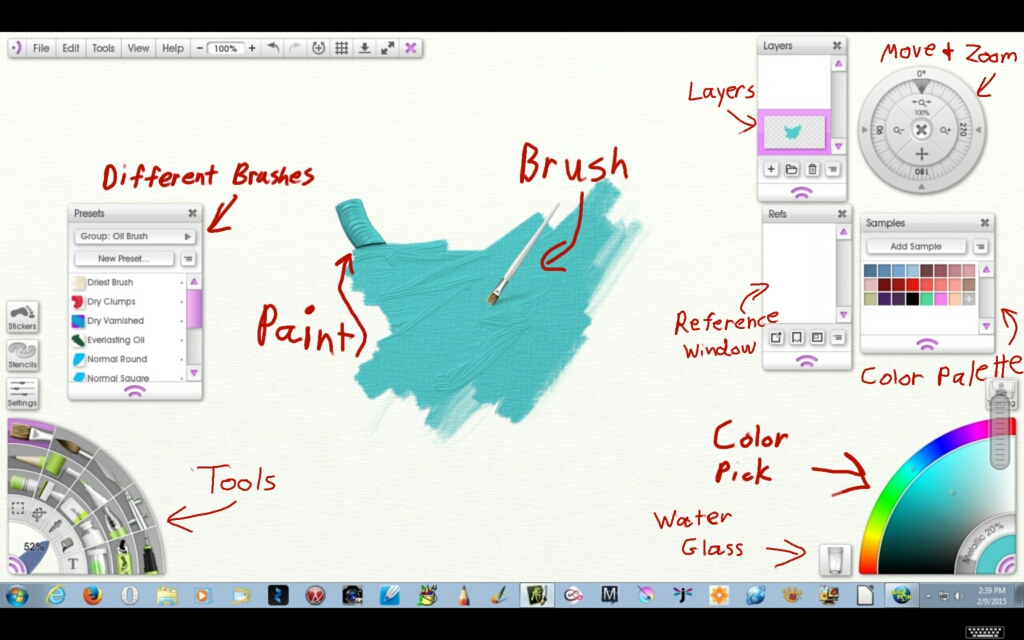Add a new layer with plus icon
Image resolution: width=1024 pixels, height=640 pixels.
click(771, 170)
